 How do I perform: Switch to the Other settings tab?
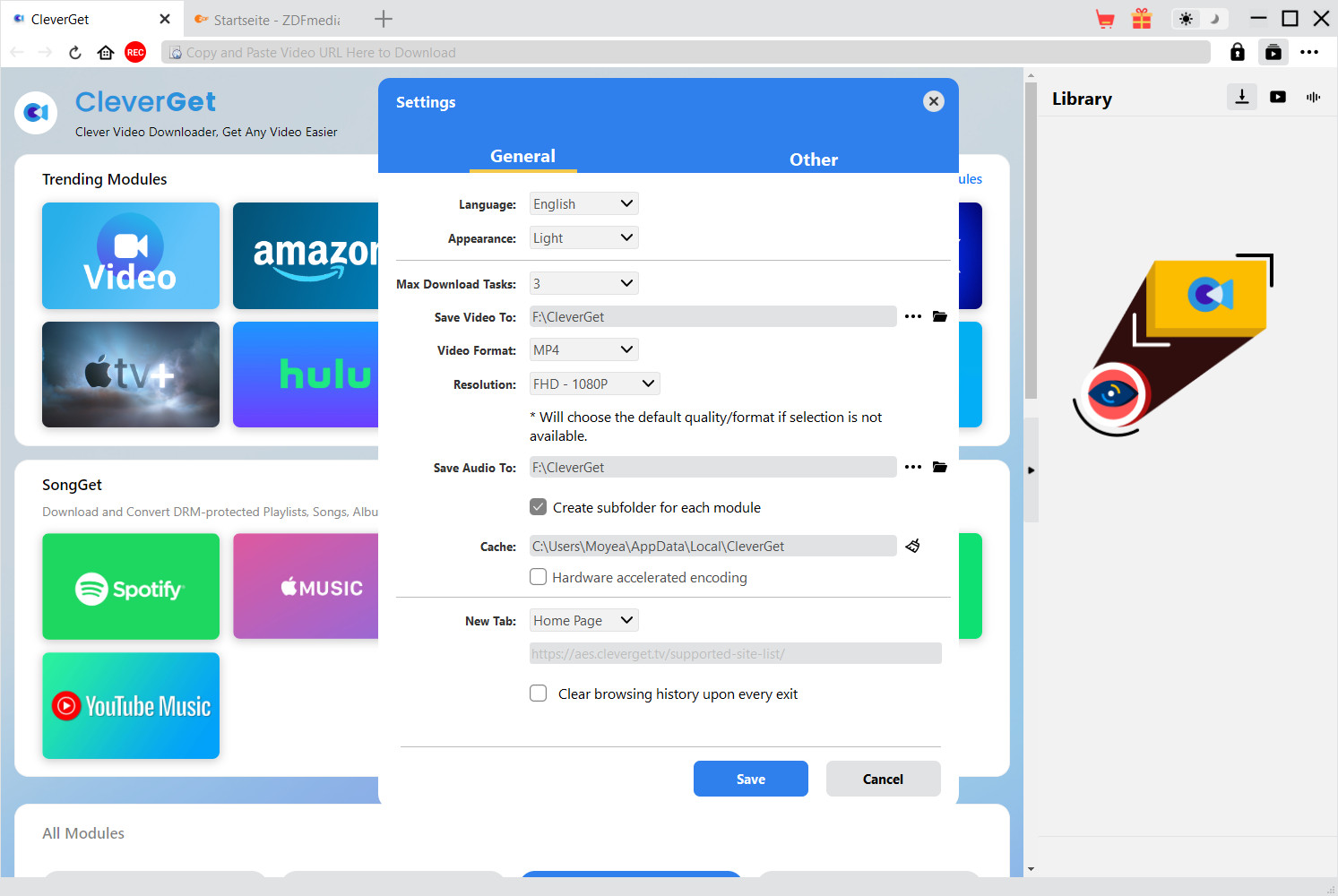813,159
